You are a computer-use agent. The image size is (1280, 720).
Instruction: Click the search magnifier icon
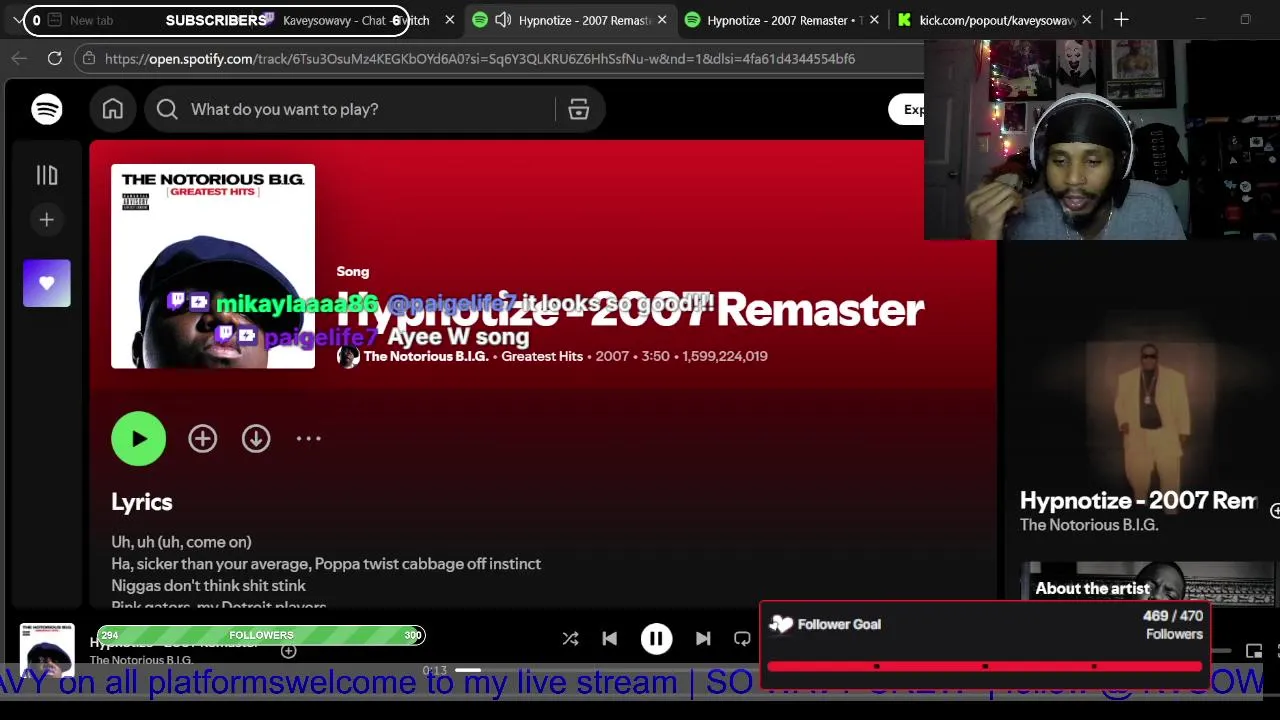pyautogui.click(x=167, y=109)
